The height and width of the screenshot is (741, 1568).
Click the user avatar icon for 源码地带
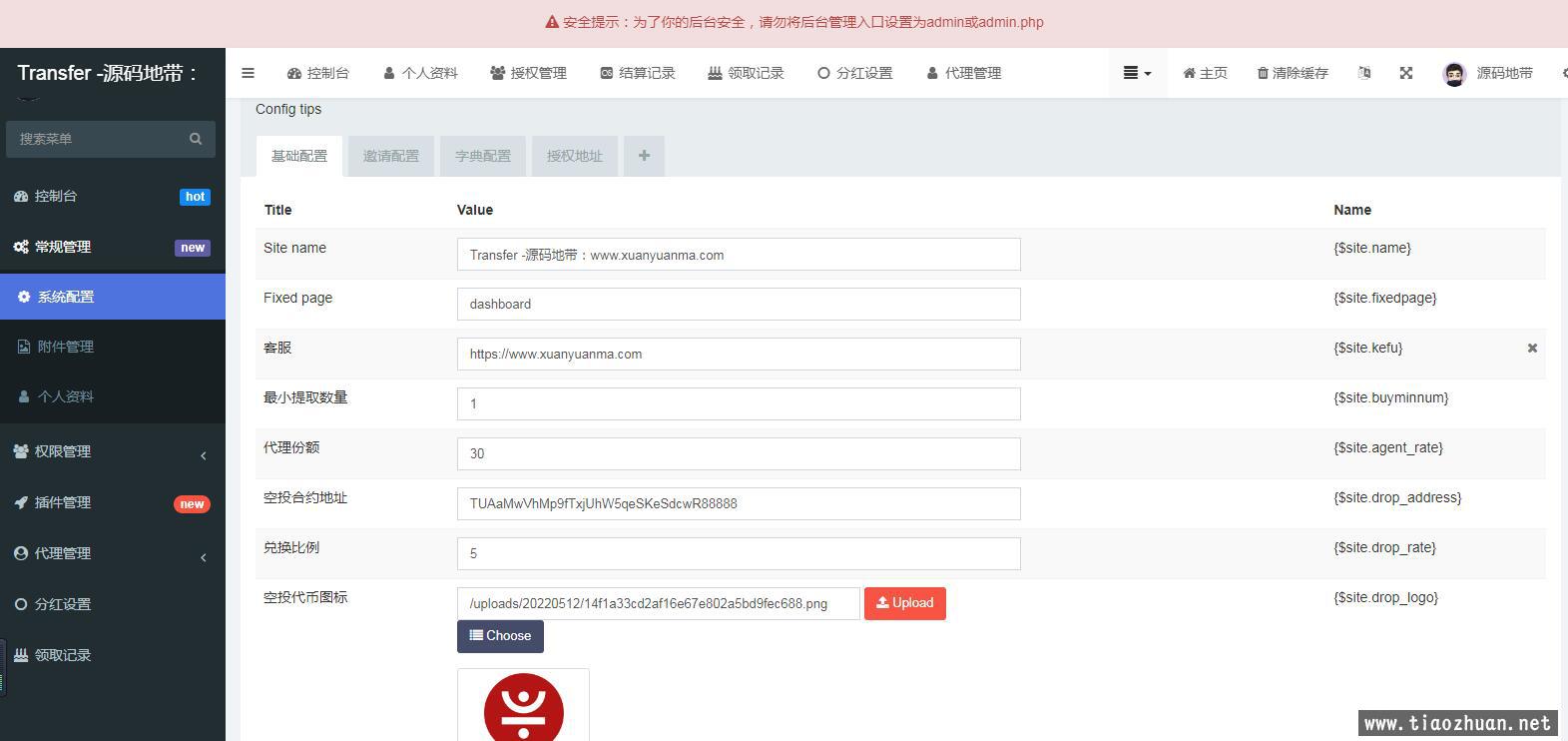[1453, 74]
